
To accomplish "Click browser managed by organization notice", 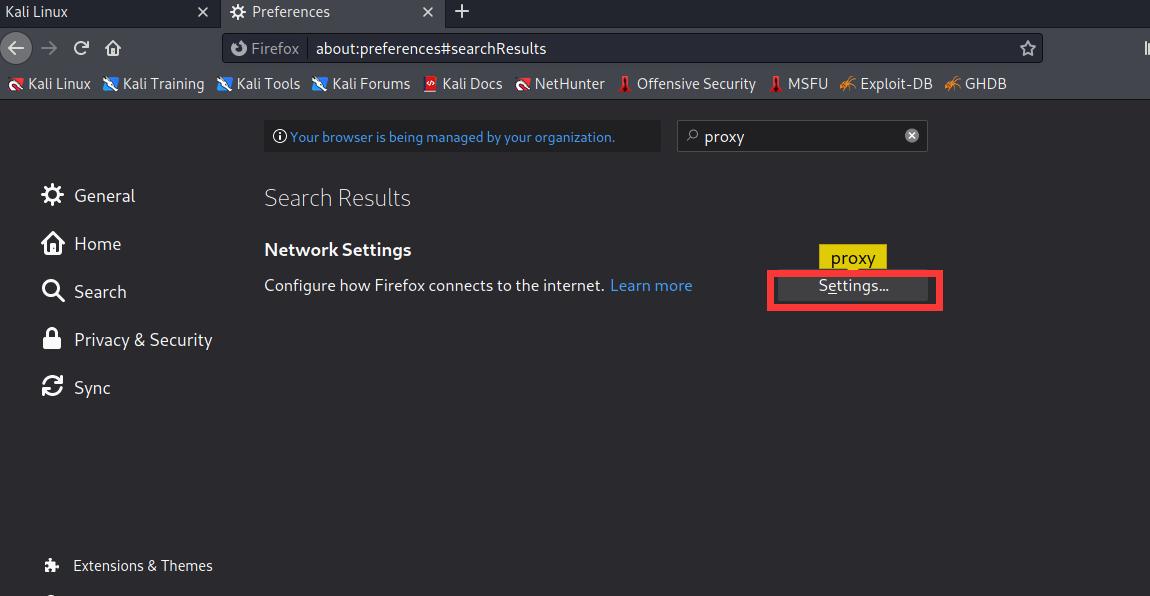I will pos(452,137).
